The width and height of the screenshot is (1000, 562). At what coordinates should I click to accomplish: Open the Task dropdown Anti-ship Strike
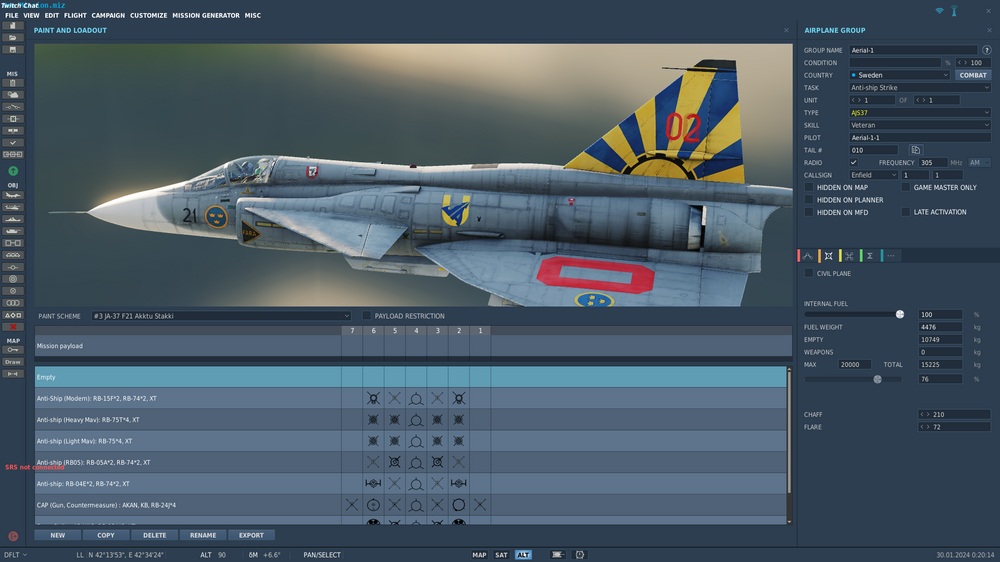coord(920,87)
